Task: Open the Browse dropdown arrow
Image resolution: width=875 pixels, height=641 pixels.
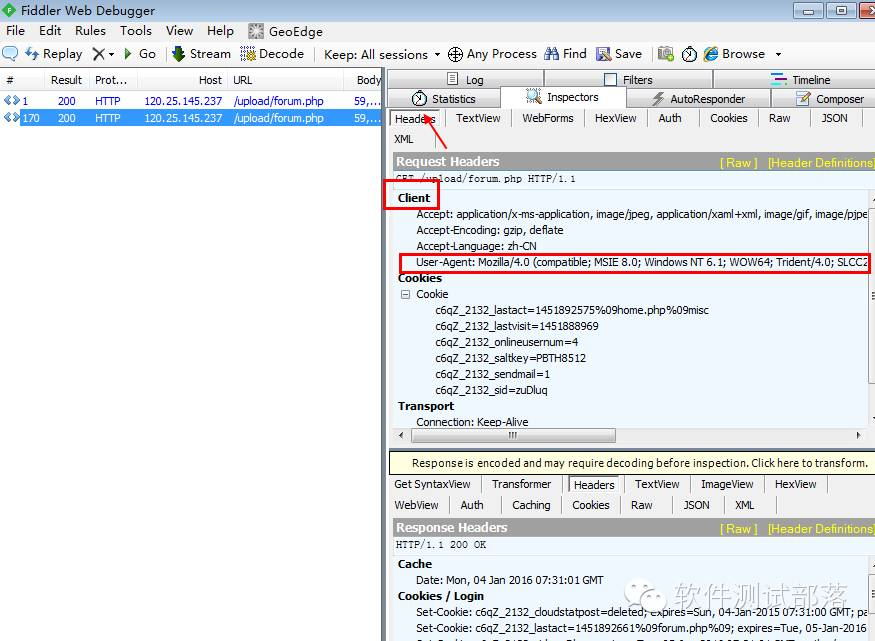Action: pos(778,54)
